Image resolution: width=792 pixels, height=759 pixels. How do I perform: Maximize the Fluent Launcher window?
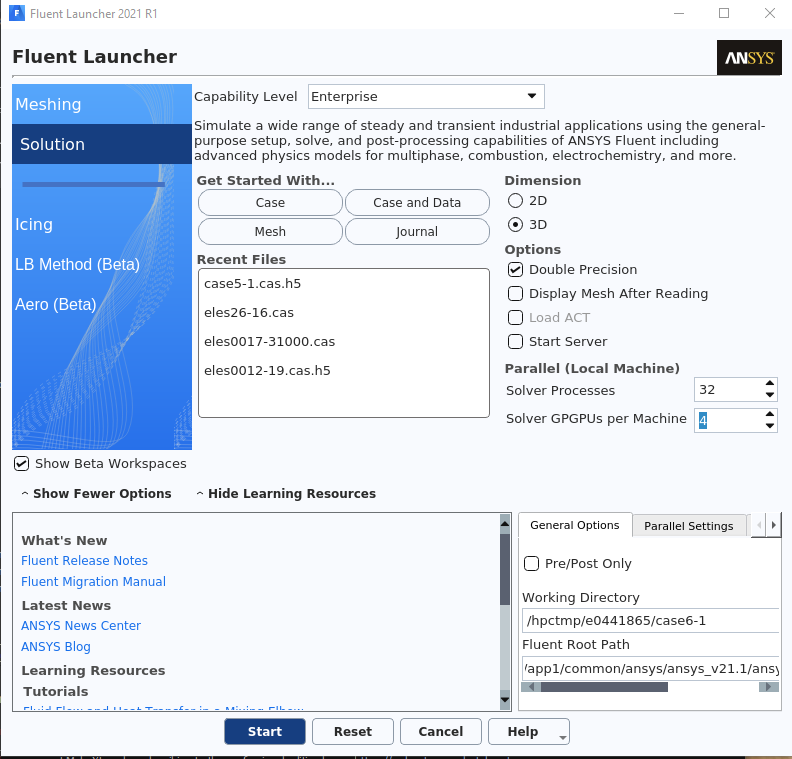coord(724,13)
